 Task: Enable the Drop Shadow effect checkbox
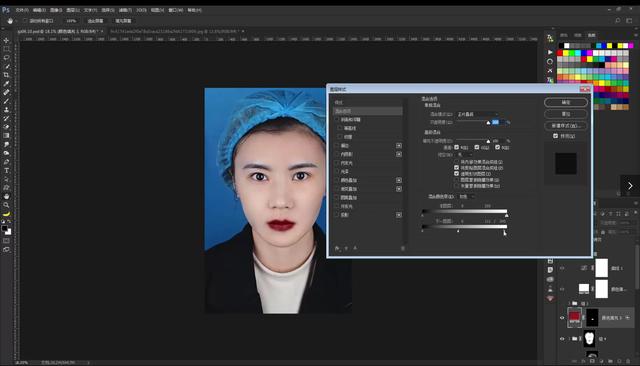337,215
